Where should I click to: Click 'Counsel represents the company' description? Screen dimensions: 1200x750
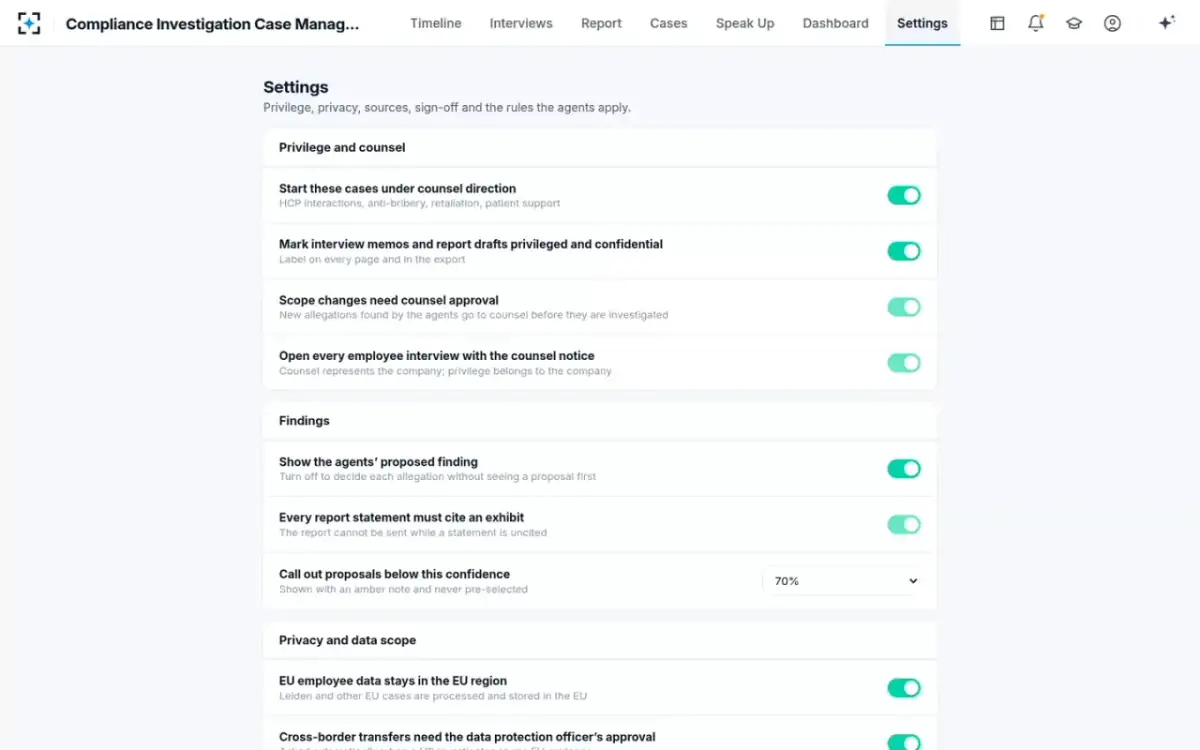click(445, 371)
